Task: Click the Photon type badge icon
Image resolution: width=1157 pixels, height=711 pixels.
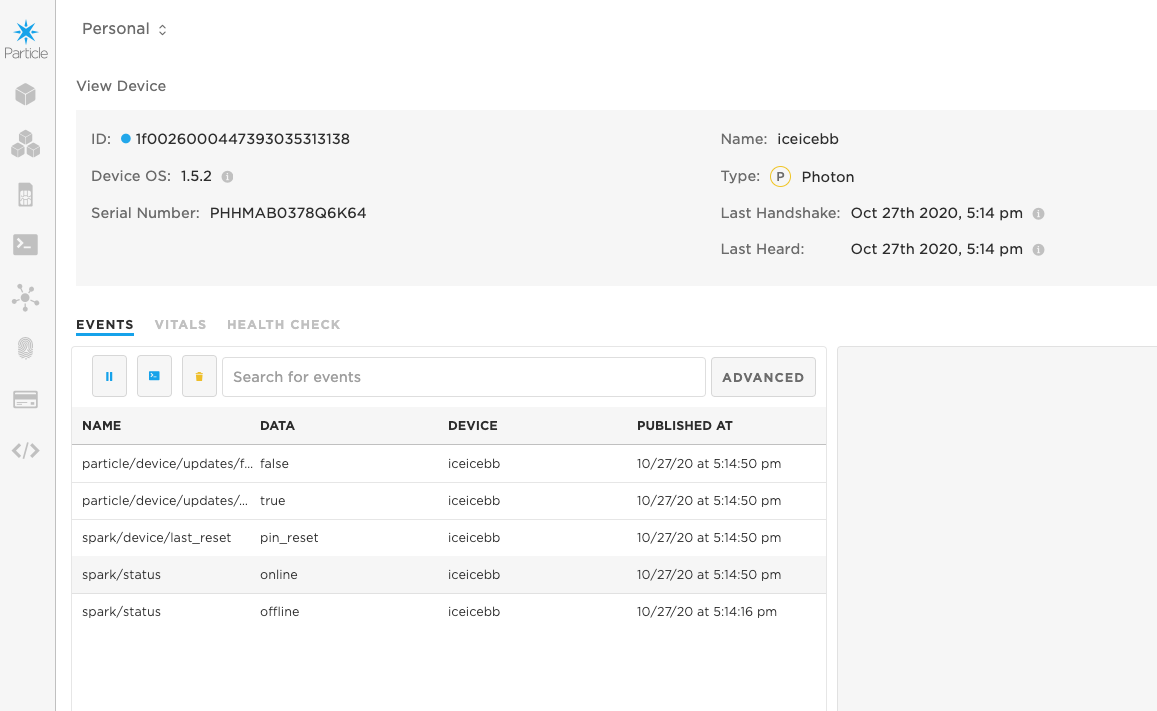Action: [780, 177]
